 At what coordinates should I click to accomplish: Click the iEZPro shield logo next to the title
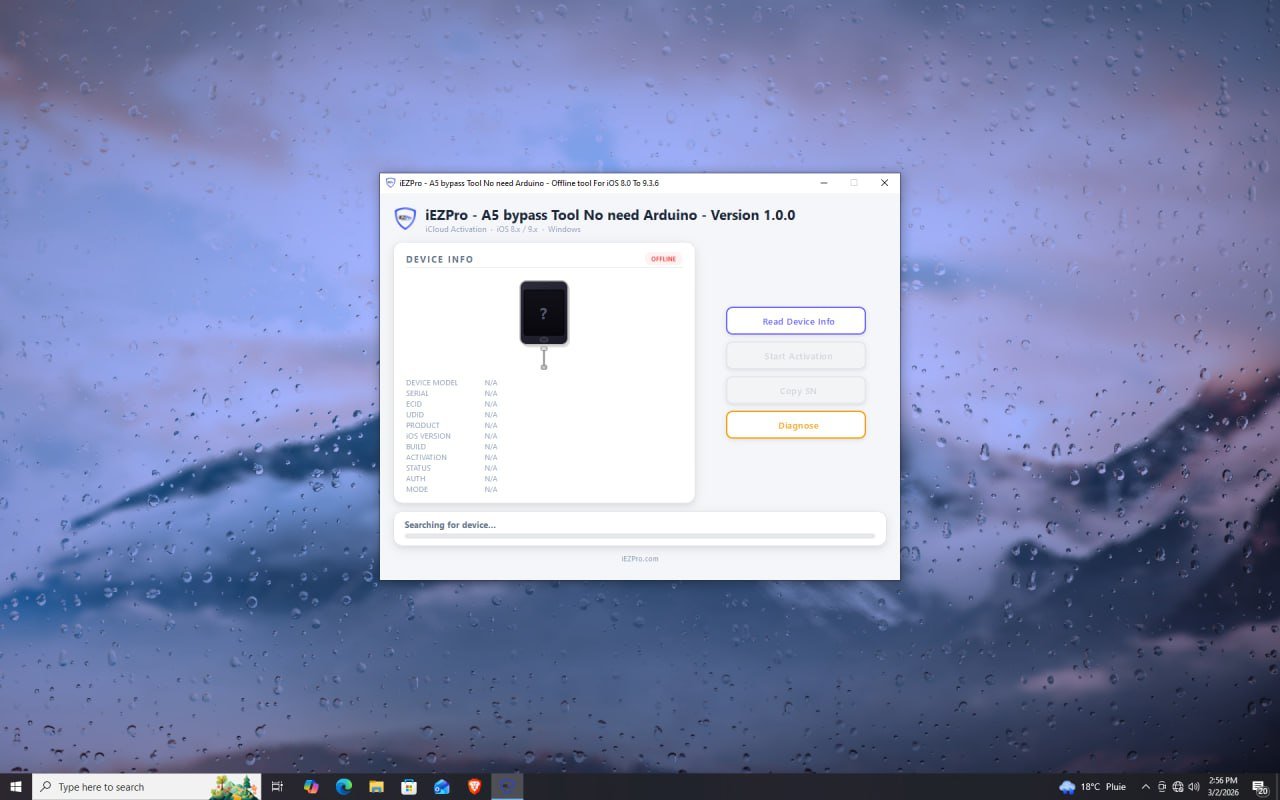click(x=405, y=217)
